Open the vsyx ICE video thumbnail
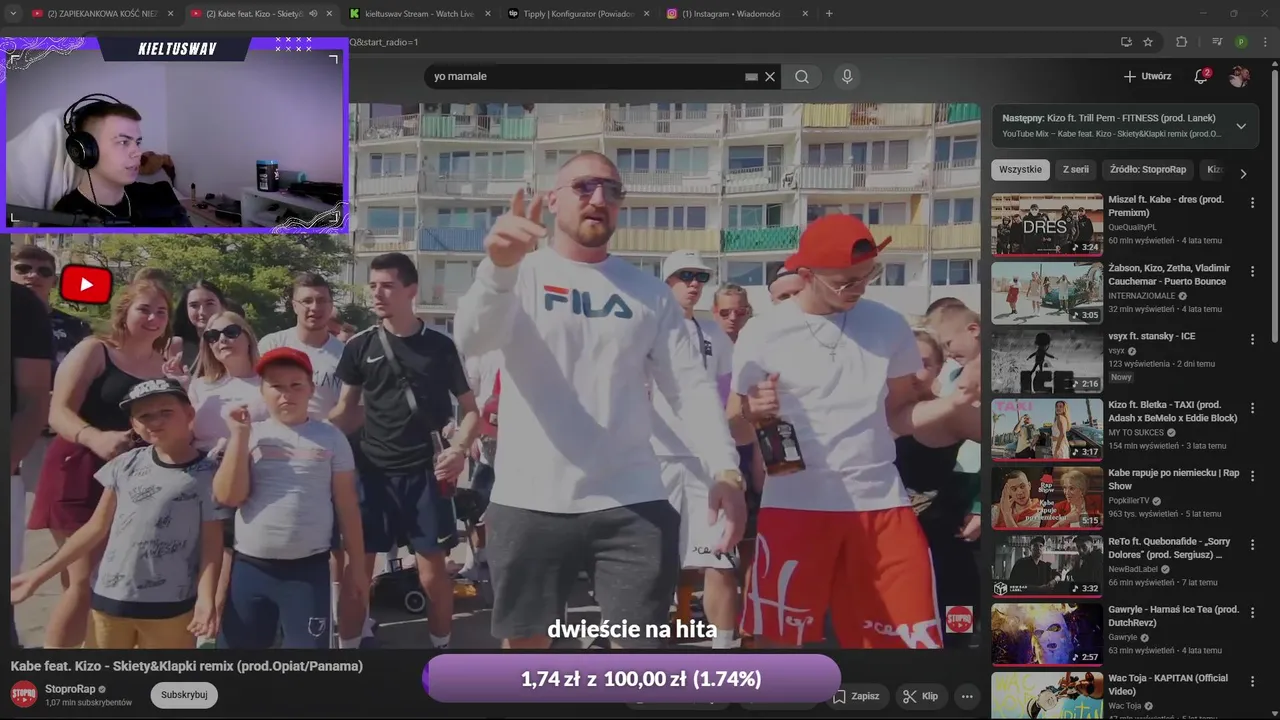The height and width of the screenshot is (720, 1280). [x=1047, y=361]
